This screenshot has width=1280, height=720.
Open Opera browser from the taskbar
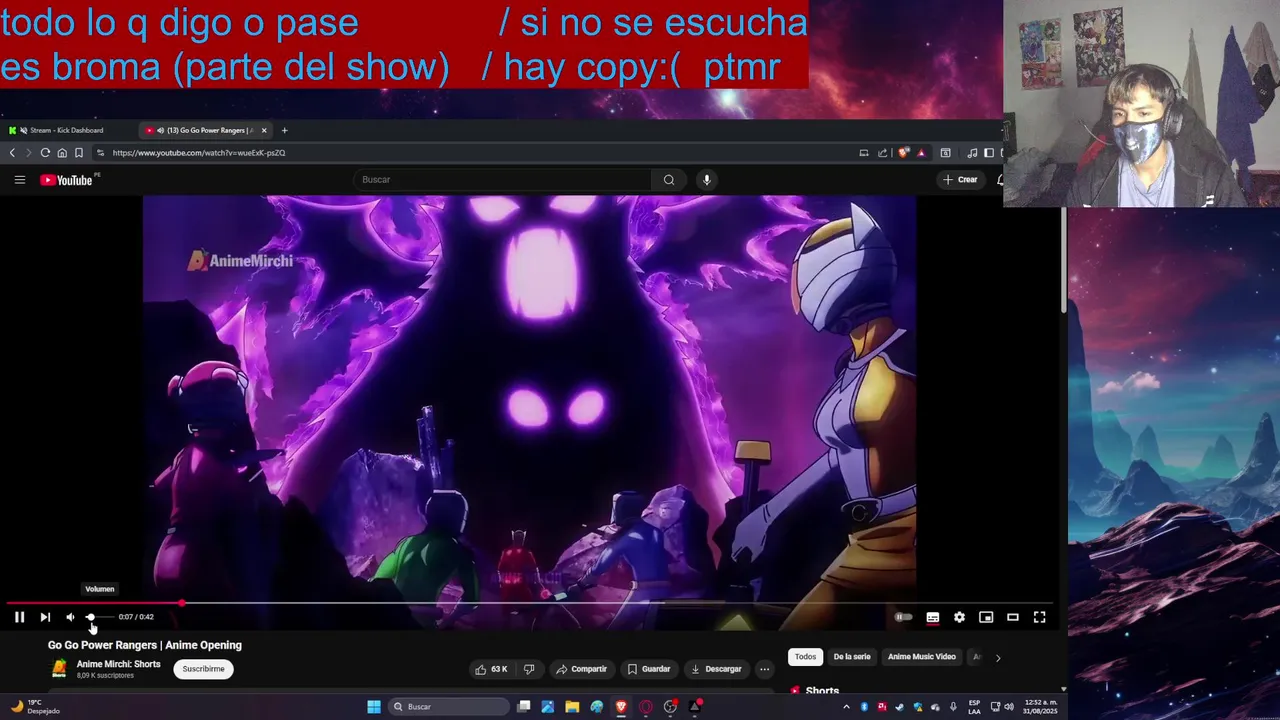(646, 707)
